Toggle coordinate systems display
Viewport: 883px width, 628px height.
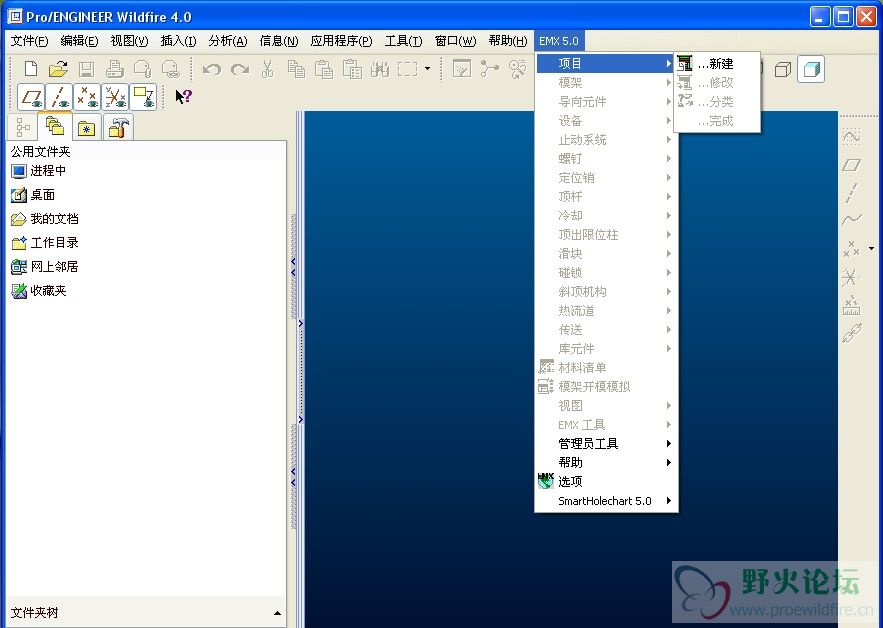[x=115, y=97]
